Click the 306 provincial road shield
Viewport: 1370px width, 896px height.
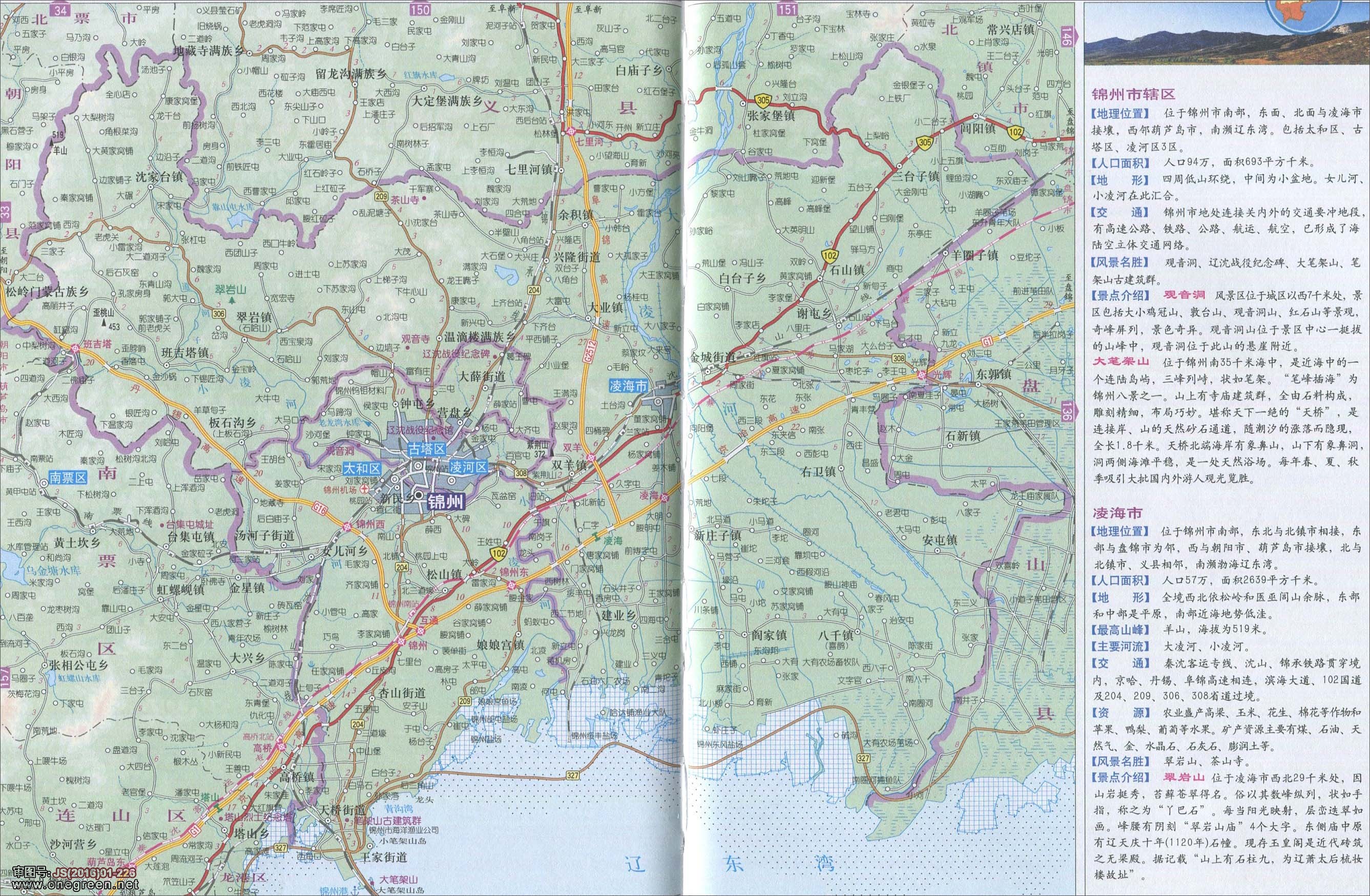coord(218,314)
